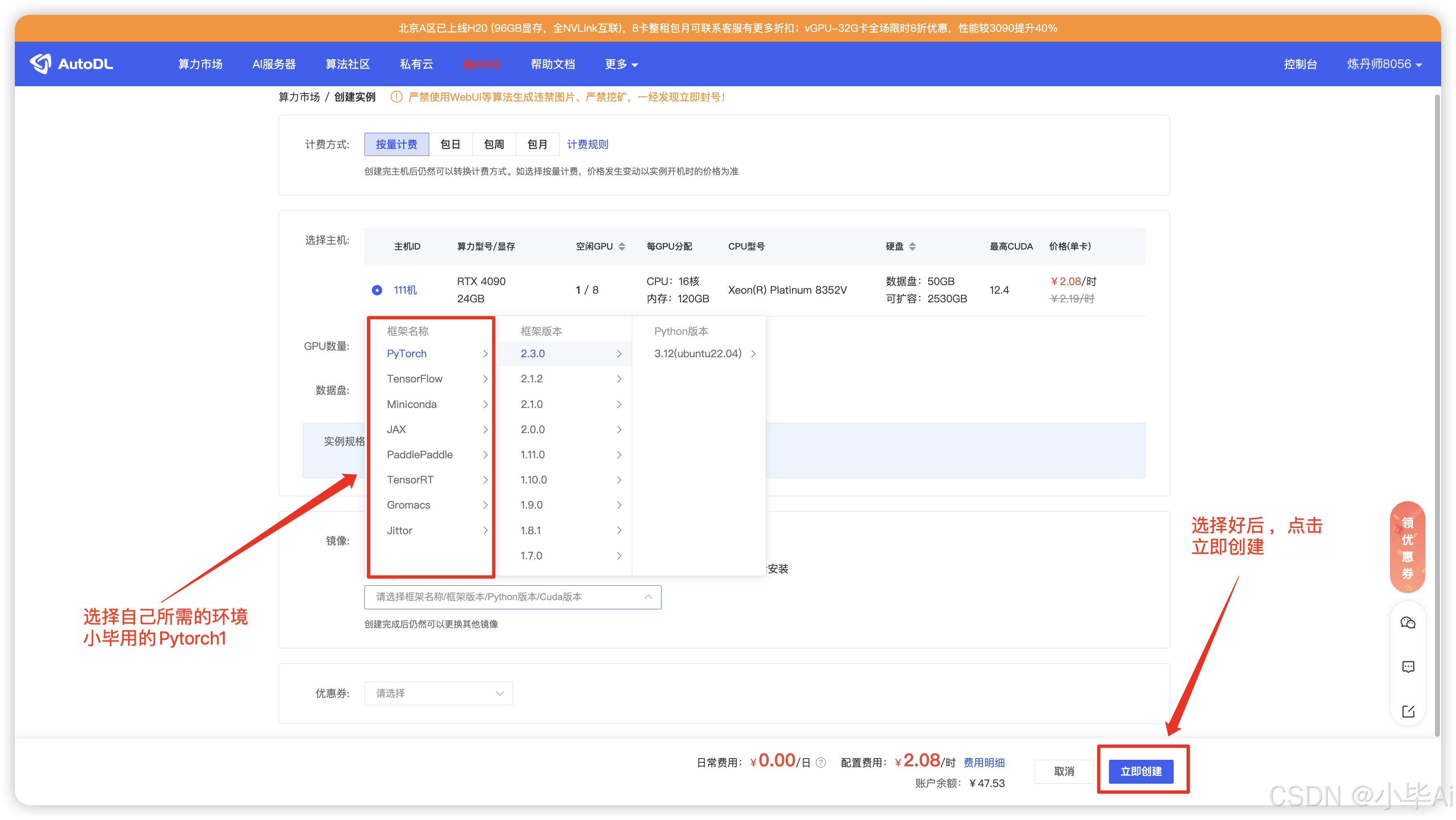This screenshot has width=1456, height=820.
Task: Click the chat message bubble icon
Action: [x=1407, y=667]
